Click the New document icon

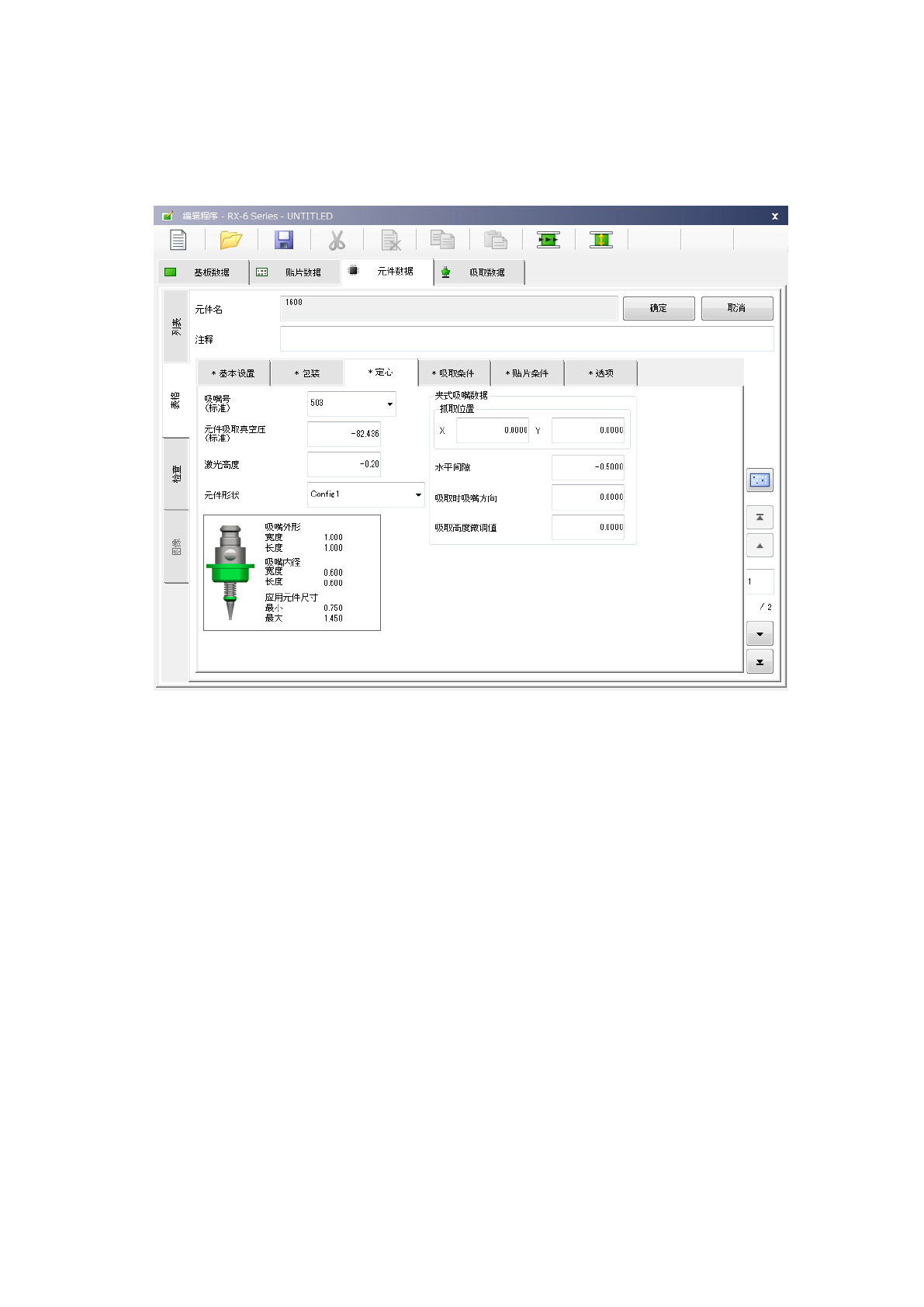click(178, 240)
